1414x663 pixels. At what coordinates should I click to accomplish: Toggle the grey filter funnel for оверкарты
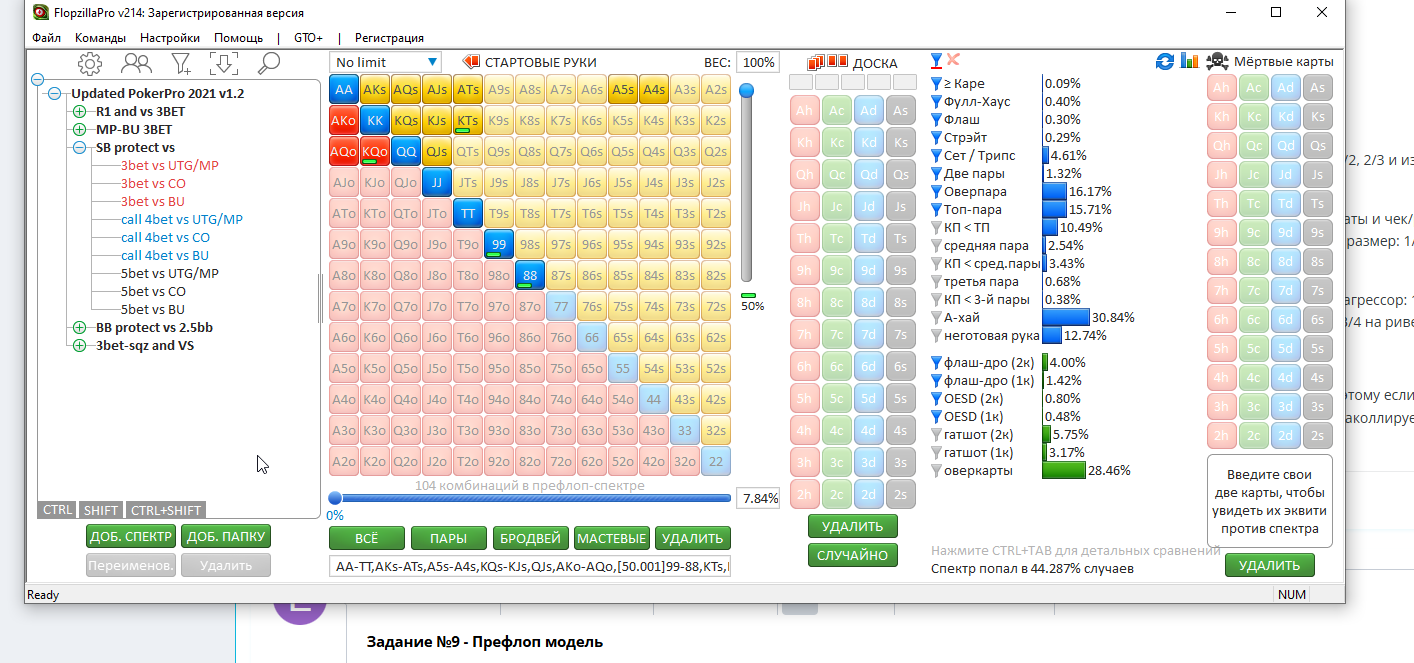pos(937,471)
